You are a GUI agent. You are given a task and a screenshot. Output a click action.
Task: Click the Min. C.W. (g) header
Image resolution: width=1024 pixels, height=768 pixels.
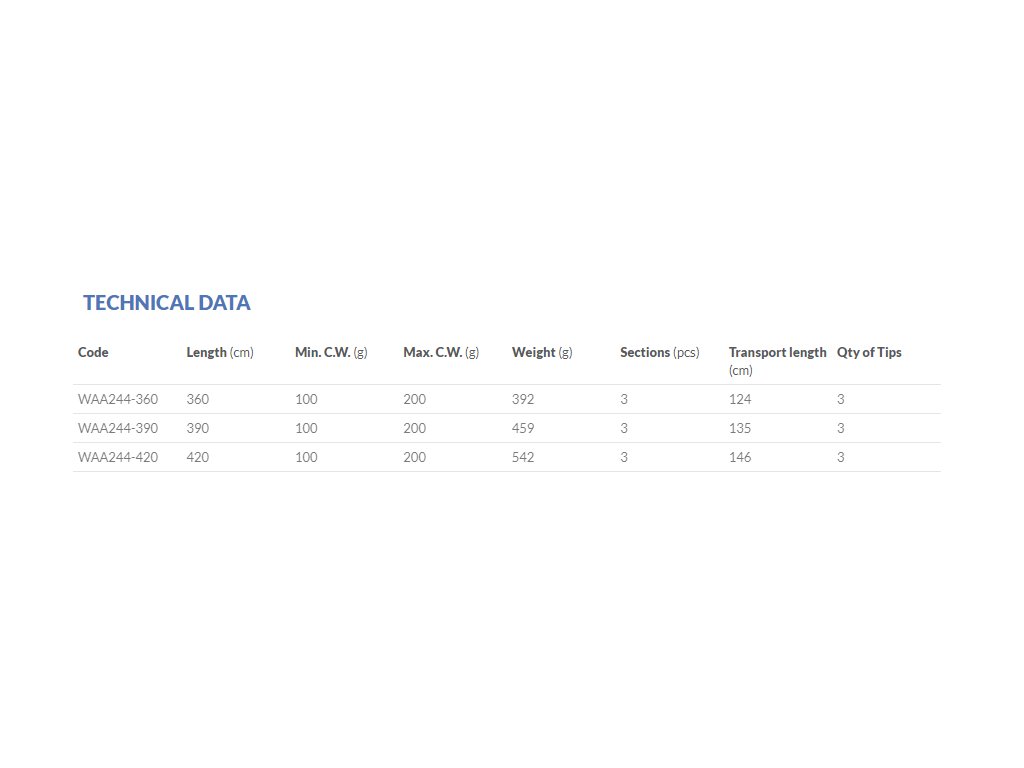[331, 352]
